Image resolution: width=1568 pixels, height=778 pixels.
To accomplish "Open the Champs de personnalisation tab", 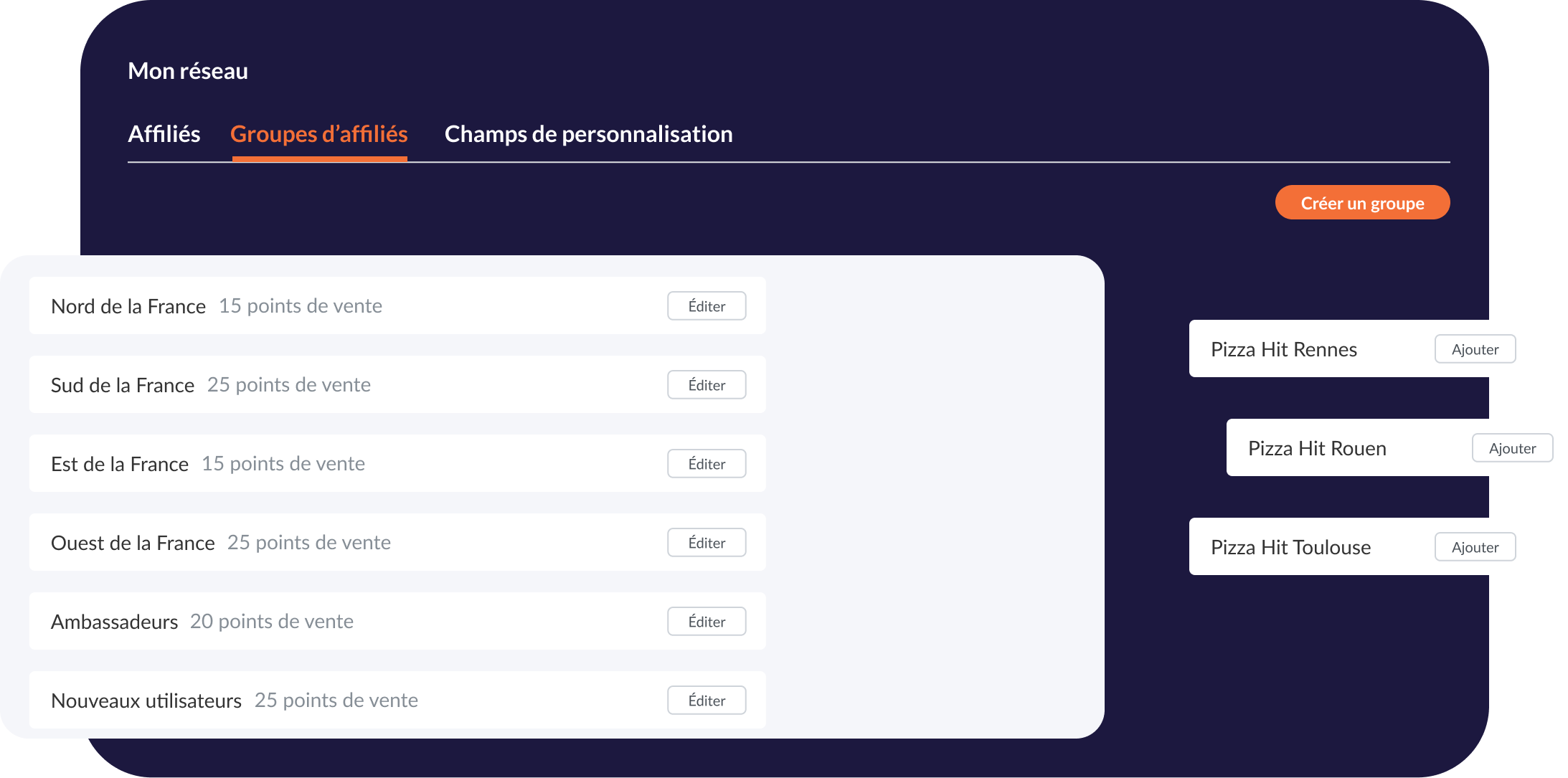I will pyautogui.click(x=588, y=134).
